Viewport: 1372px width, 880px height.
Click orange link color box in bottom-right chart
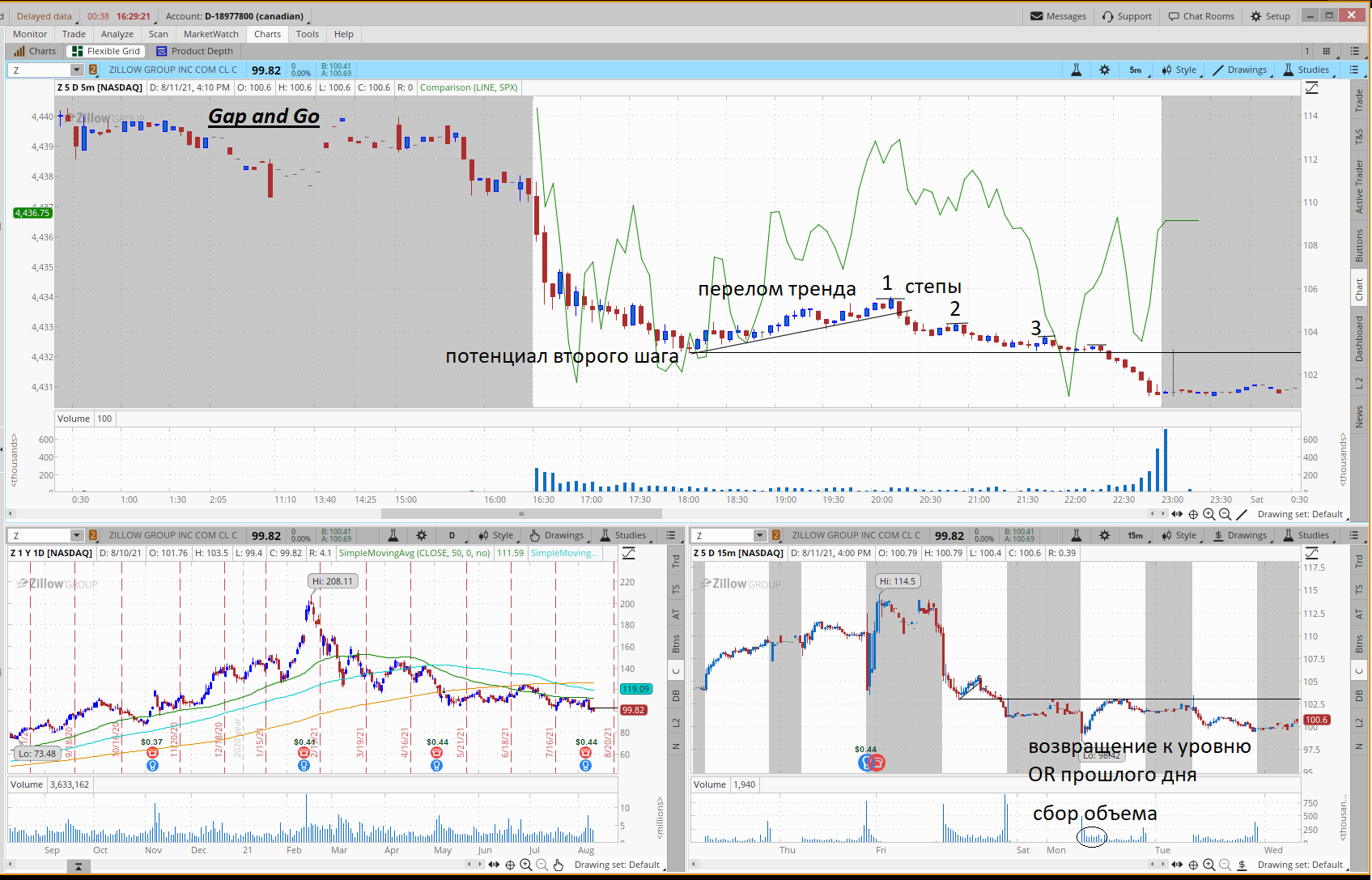(x=776, y=535)
